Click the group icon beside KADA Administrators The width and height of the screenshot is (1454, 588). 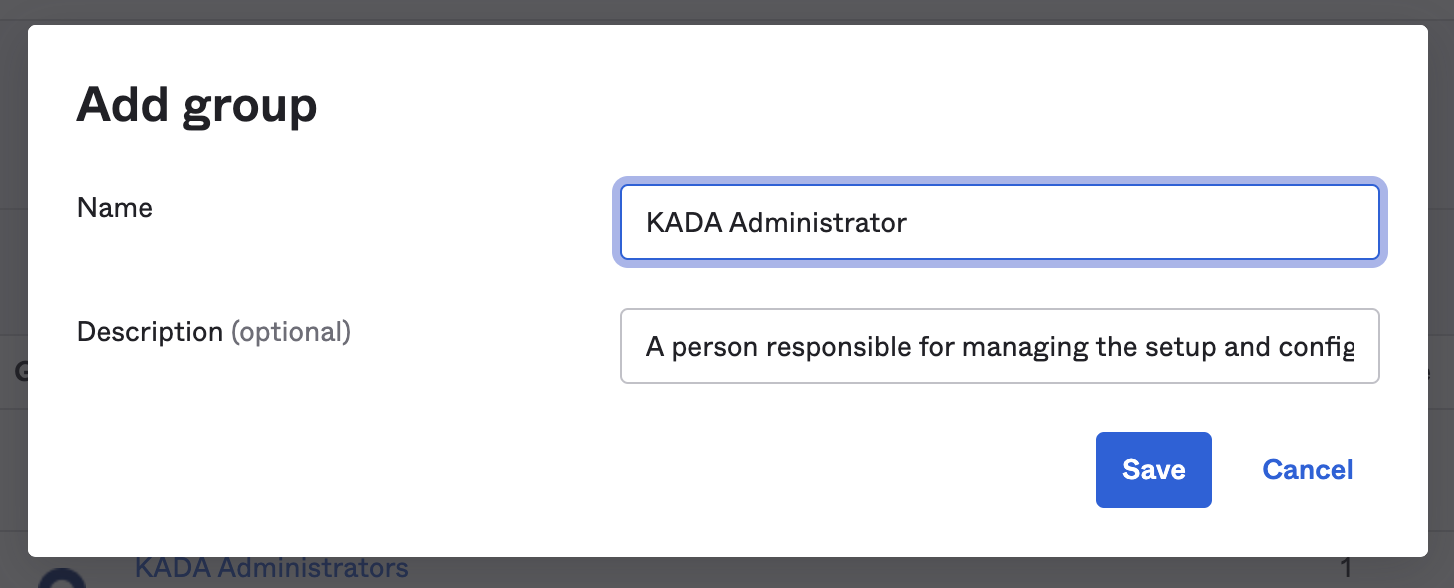pos(61,579)
